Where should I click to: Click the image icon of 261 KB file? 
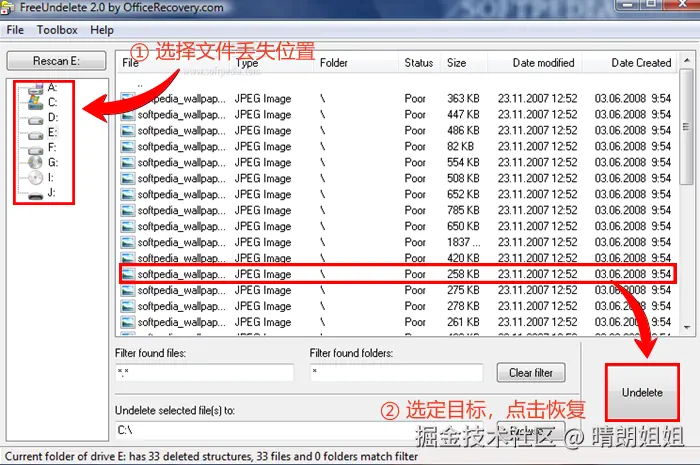pyautogui.click(x=128, y=323)
